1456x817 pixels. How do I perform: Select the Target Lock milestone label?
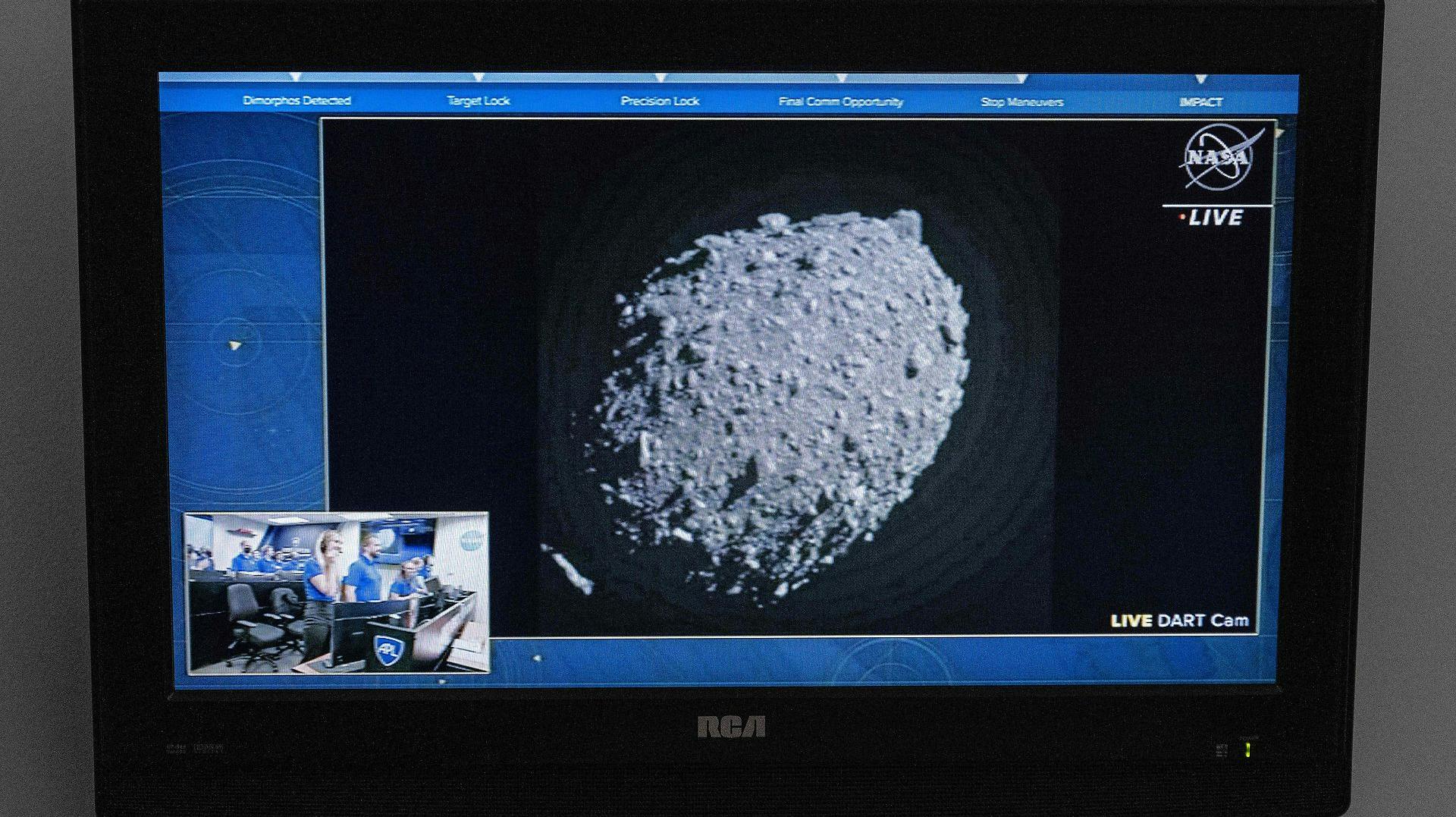click(x=478, y=101)
